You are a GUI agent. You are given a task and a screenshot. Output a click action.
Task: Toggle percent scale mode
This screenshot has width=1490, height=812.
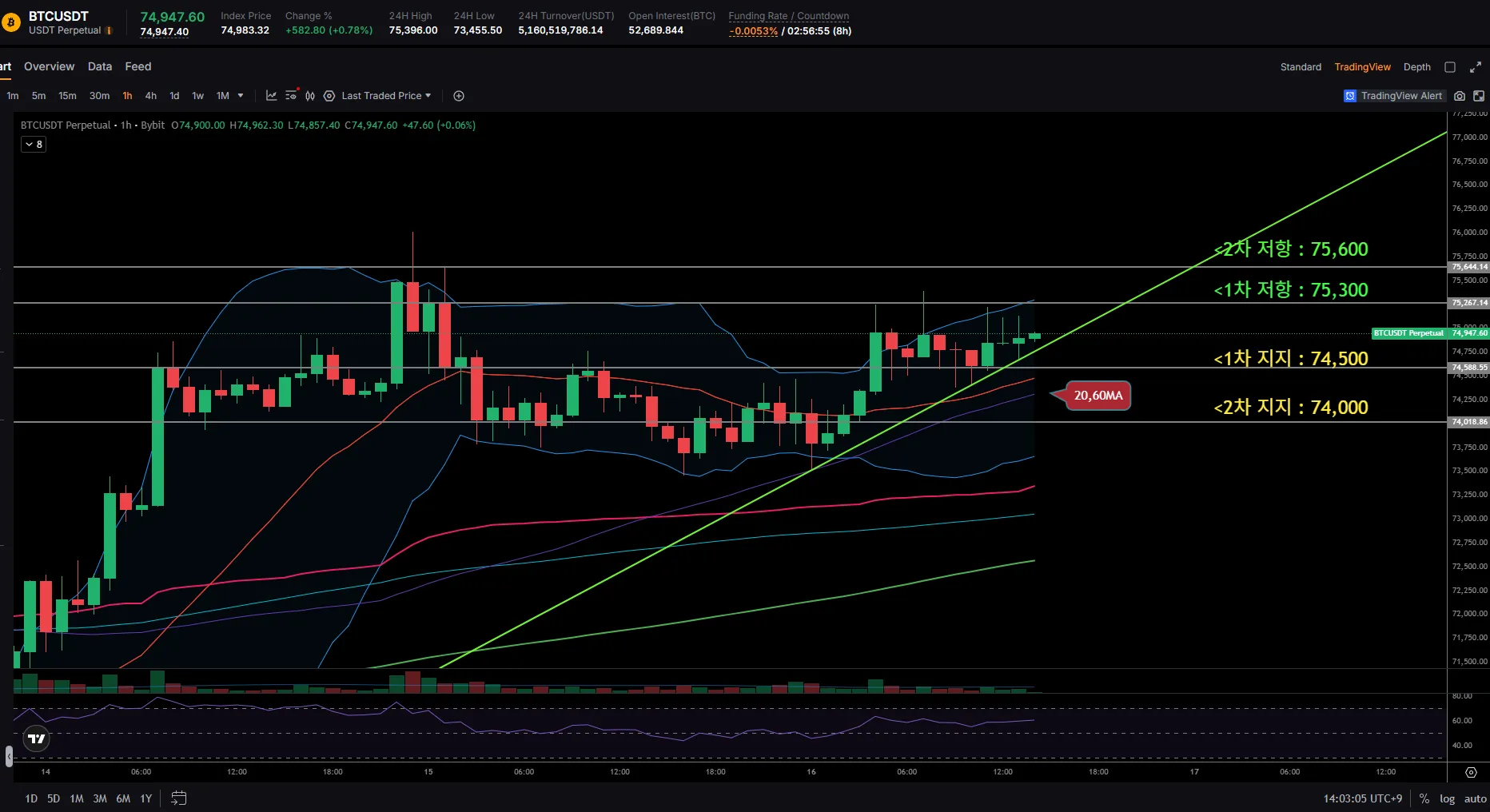(1424, 798)
